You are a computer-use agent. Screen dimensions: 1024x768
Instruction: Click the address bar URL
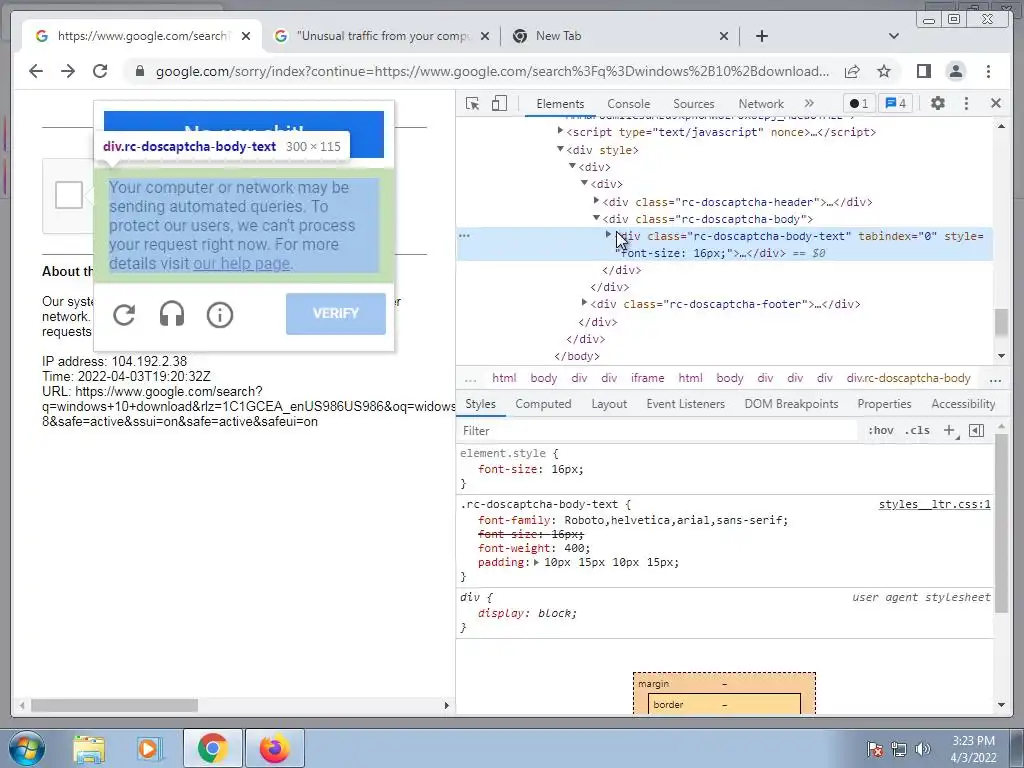pyautogui.click(x=492, y=71)
